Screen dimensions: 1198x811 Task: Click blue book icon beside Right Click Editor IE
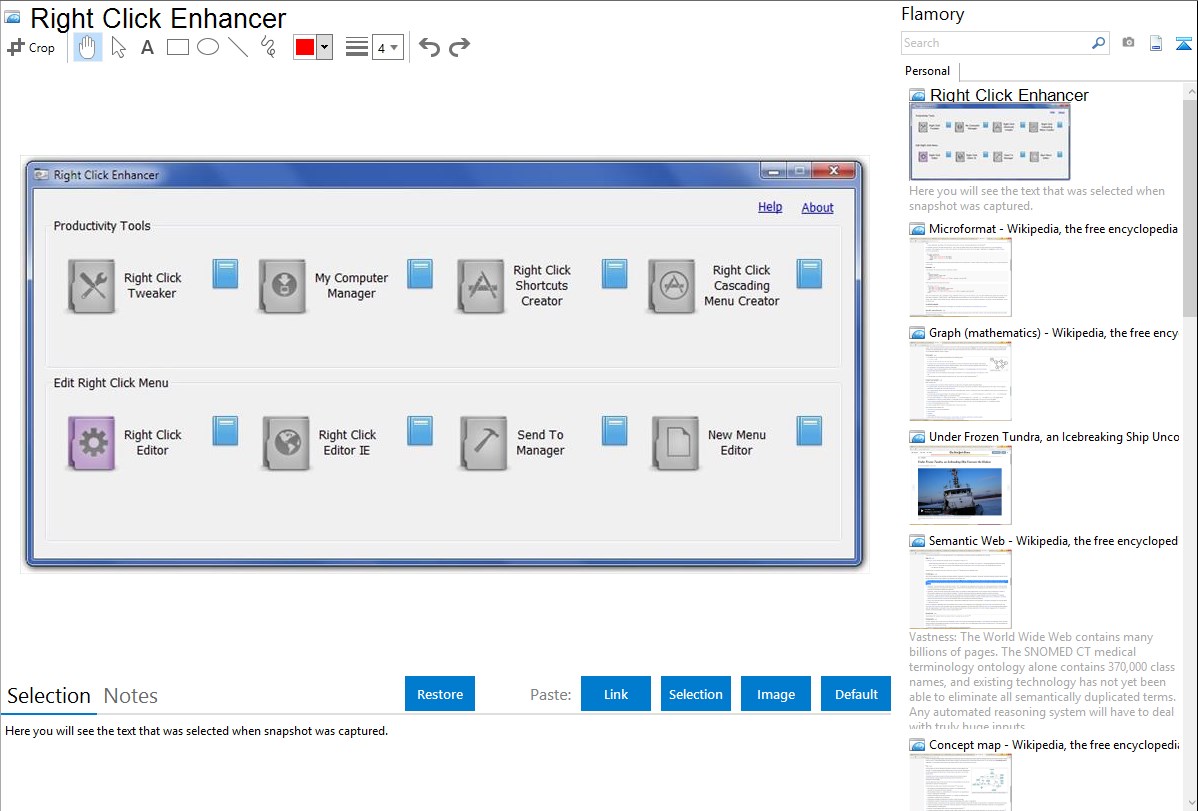click(420, 430)
